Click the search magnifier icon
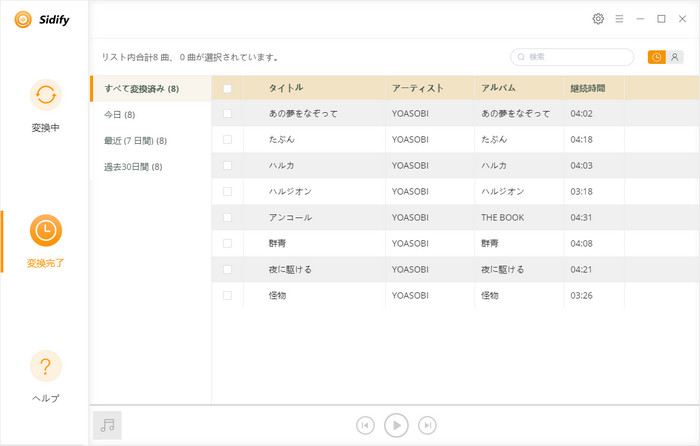This screenshot has width=700, height=446. coord(521,57)
